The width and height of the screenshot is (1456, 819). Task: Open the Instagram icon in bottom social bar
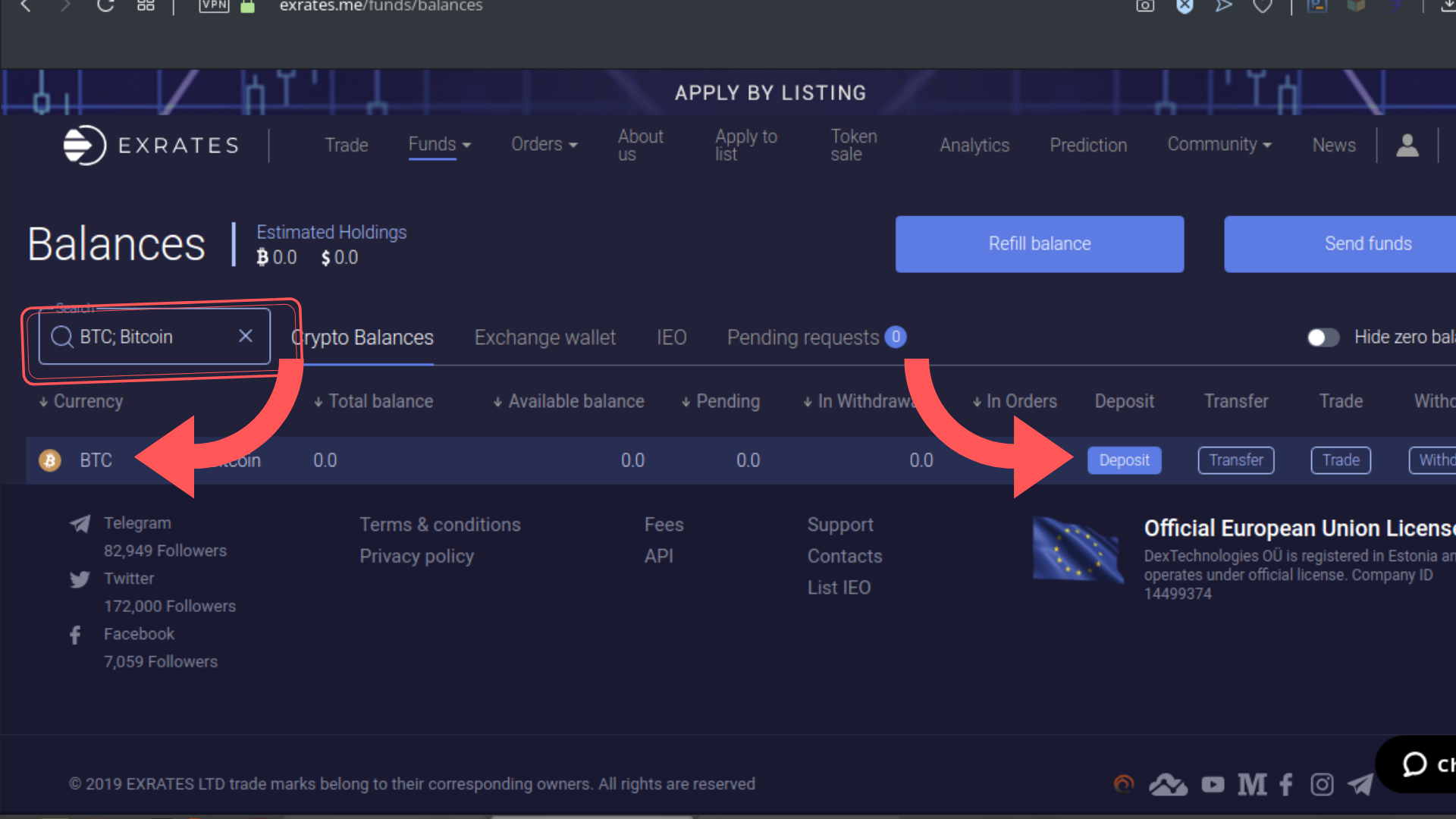[x=1322, y=784]
